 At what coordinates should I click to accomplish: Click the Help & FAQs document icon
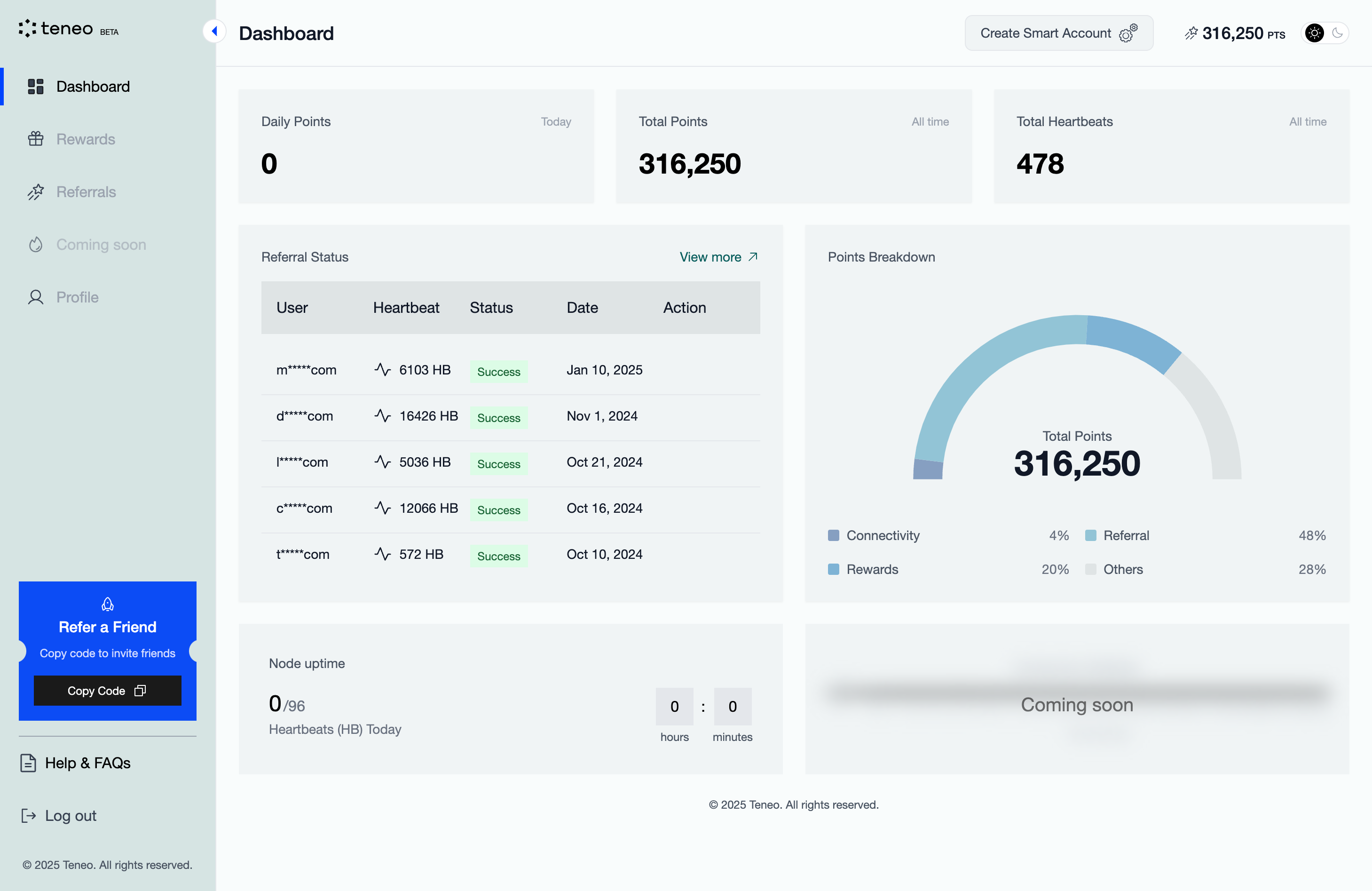[28, 763]
